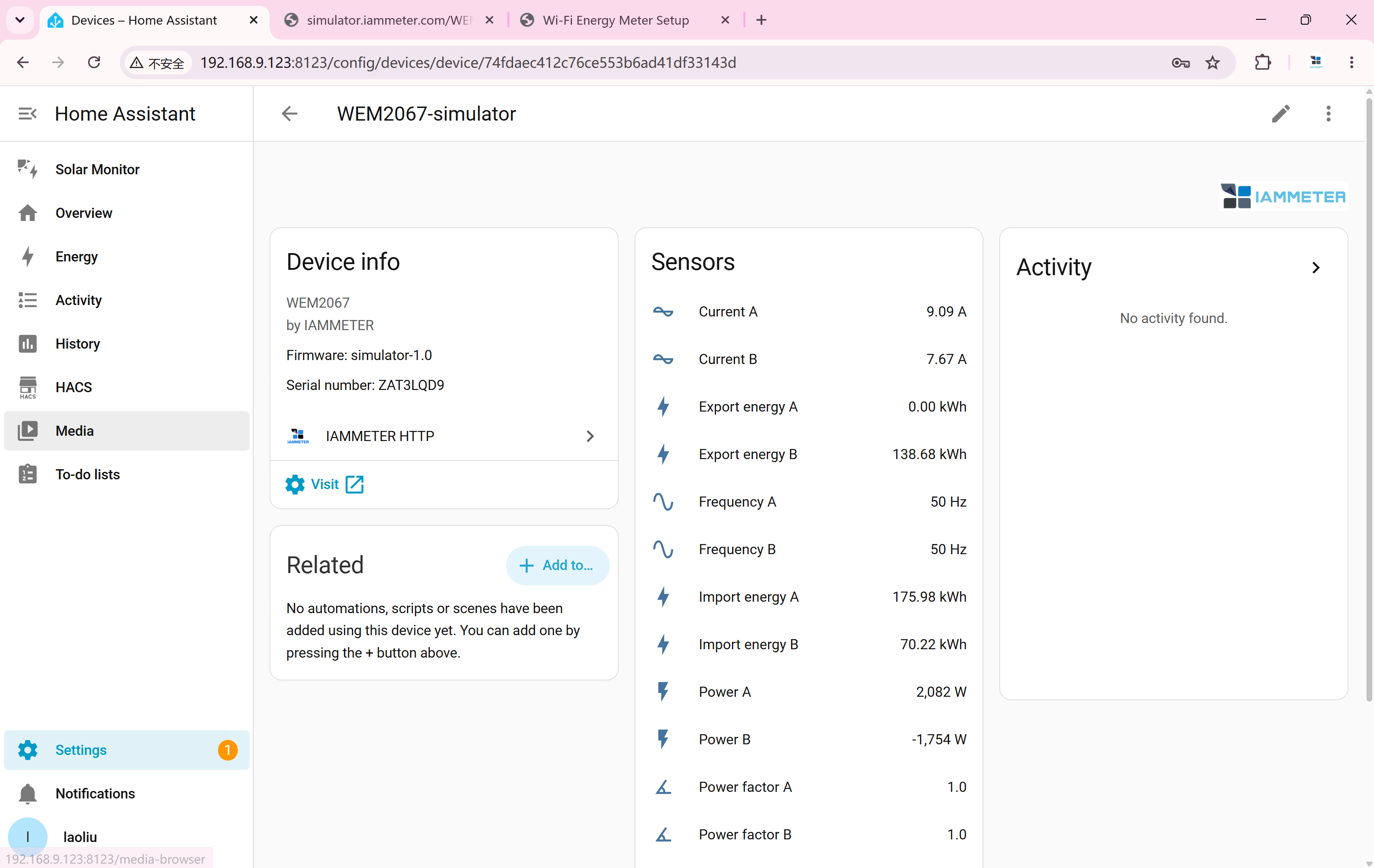The width and height of the screenshot is (1374, 868).
Task: Open device overflow menu three dots
Action: coord(1328,114)
